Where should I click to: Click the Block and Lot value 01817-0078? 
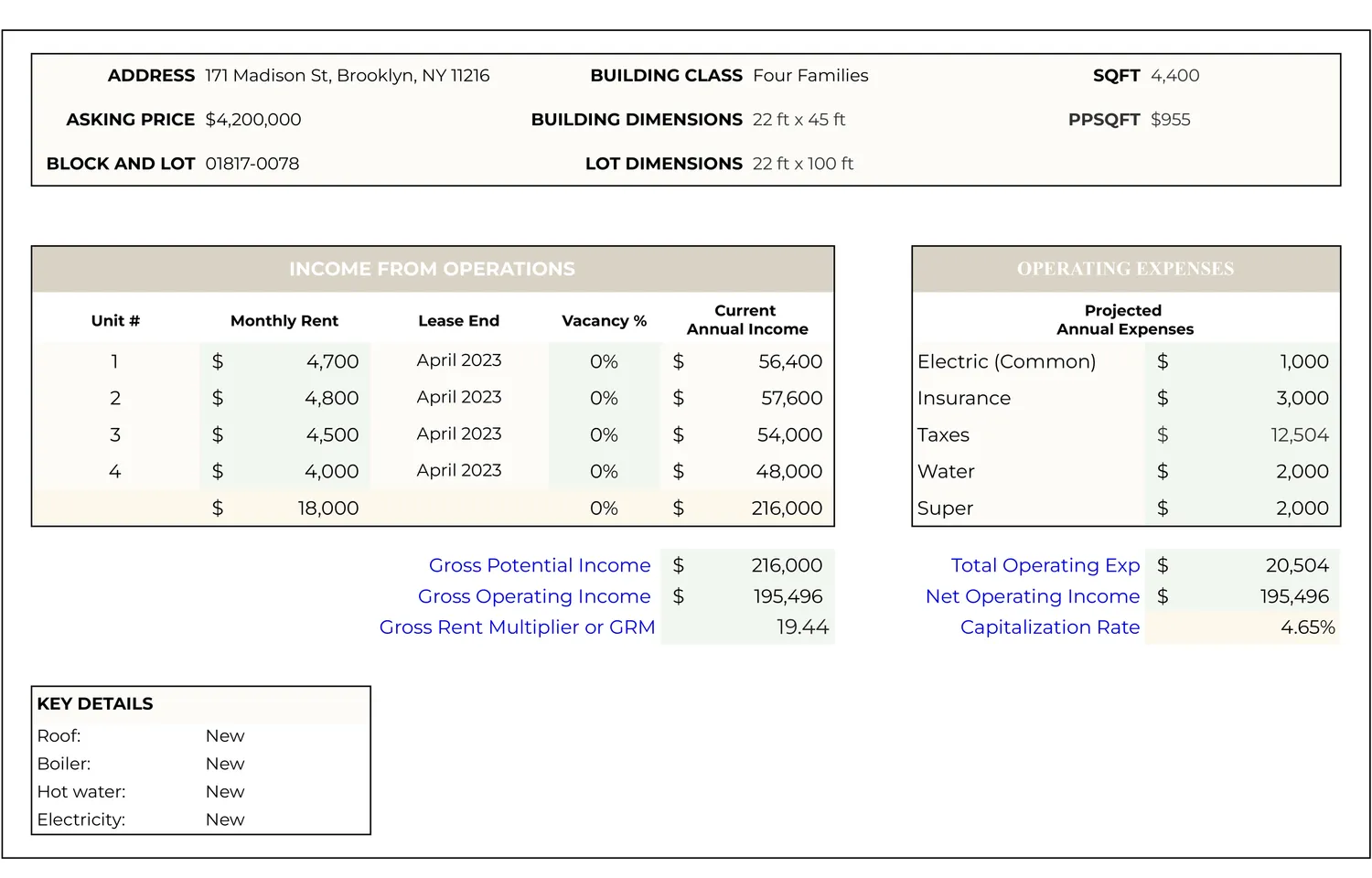(252, 164)
